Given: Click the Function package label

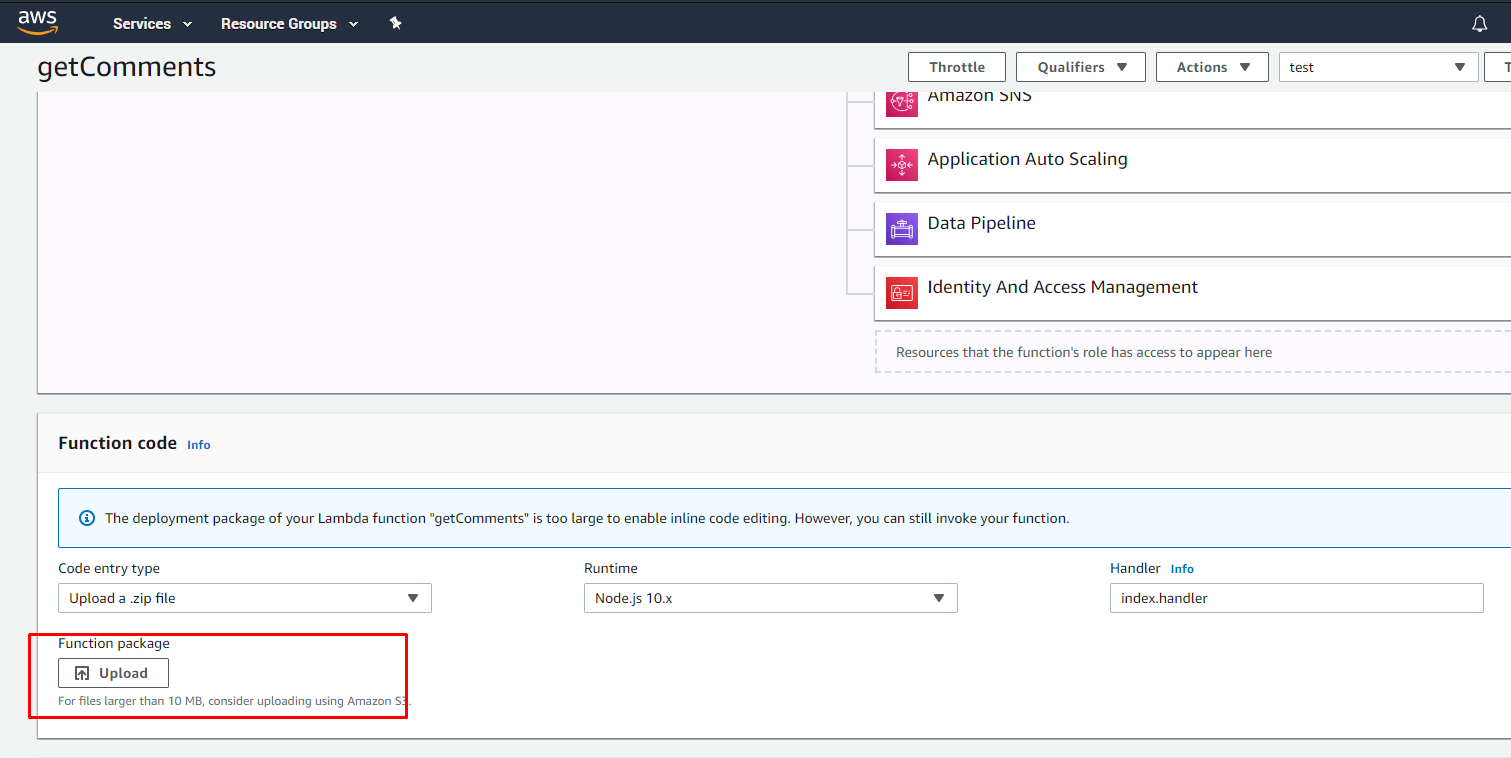Looking at the screenshot, I should click(114, 643).
